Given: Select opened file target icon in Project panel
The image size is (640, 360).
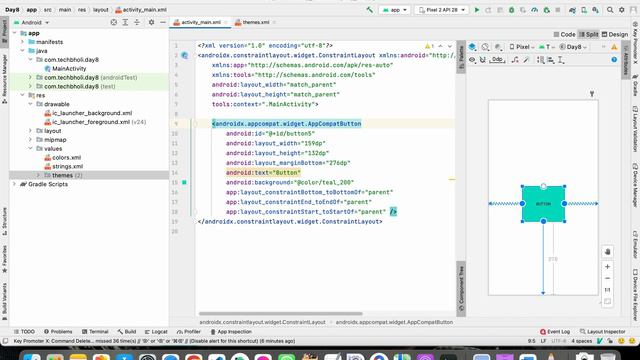Looking at the screenshot, I should [x=114, y=22].
